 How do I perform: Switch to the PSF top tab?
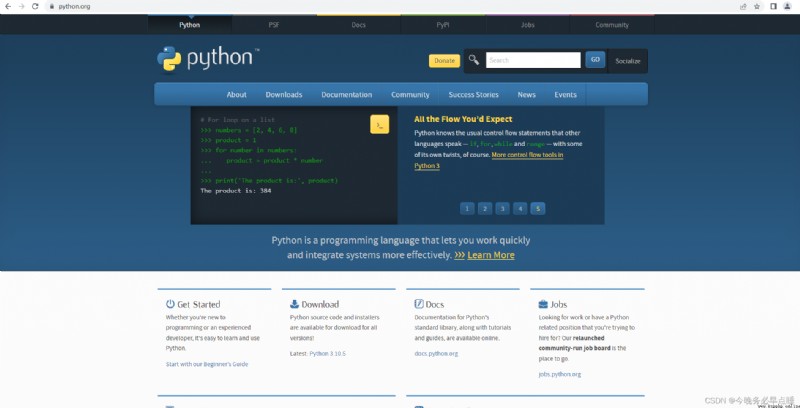(274, 25)
